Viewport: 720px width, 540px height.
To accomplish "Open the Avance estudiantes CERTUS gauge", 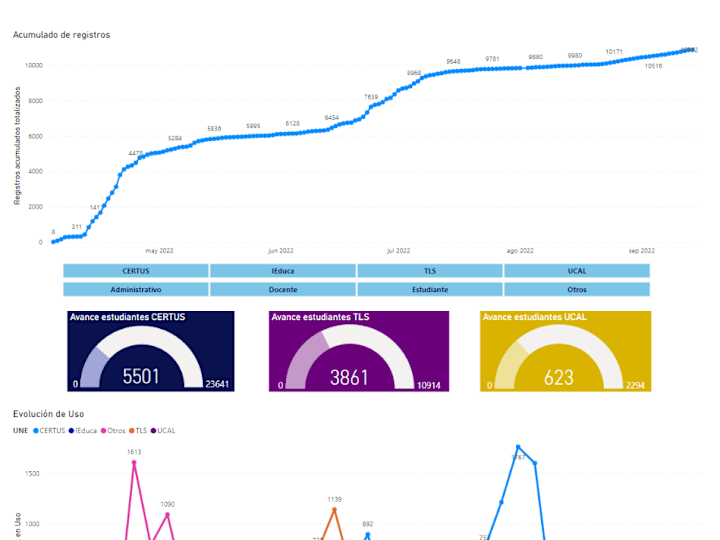I will click(151, 351).
